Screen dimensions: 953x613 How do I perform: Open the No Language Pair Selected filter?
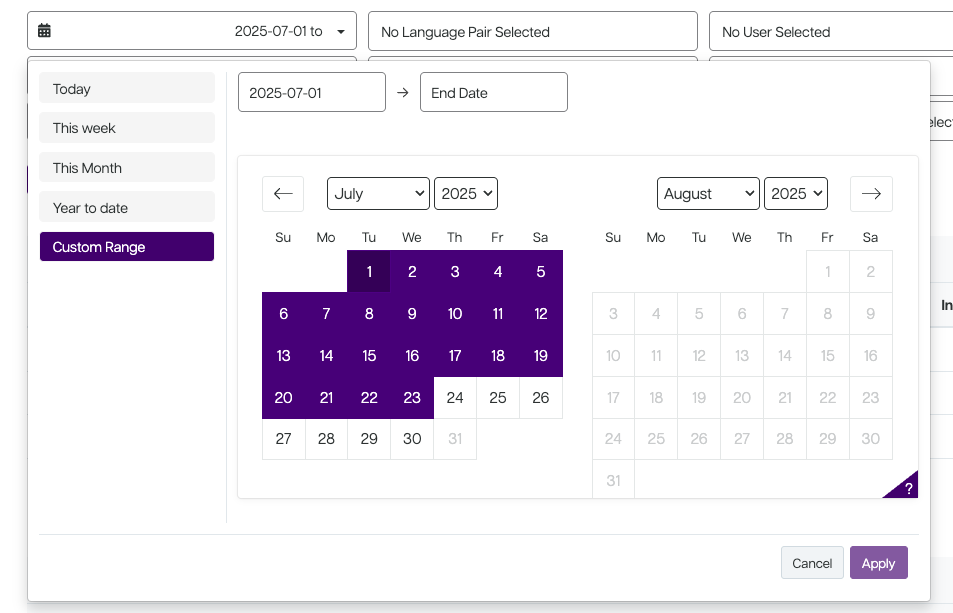point(532,32)
